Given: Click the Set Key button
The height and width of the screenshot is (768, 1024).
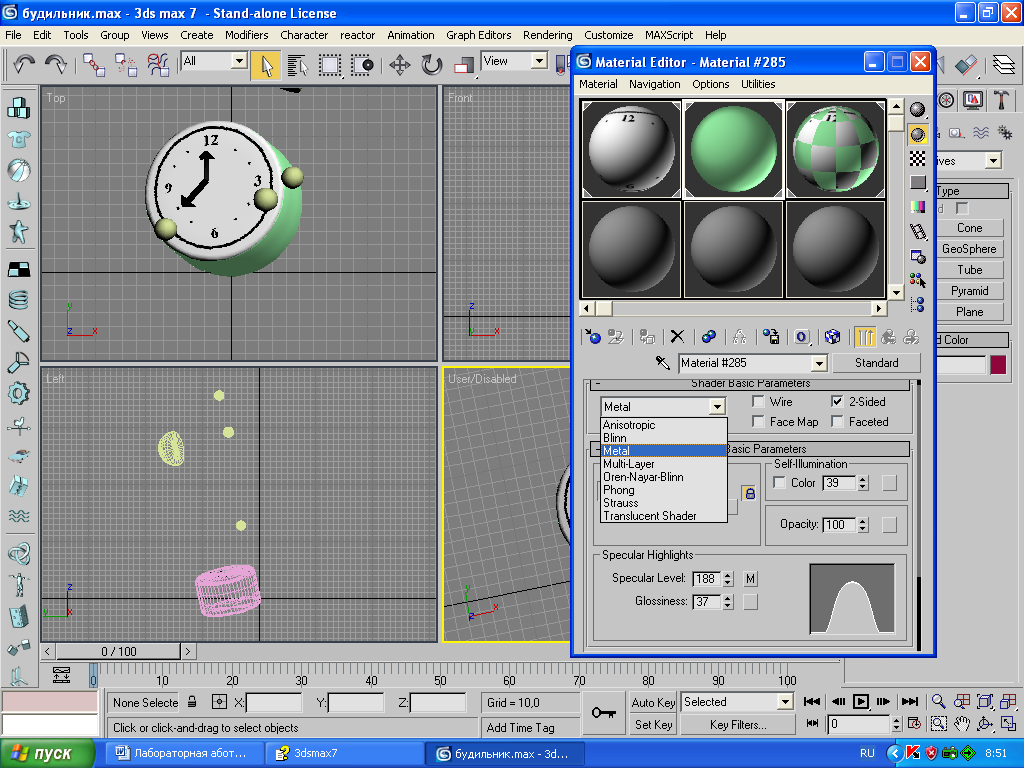Looking at the screenshot, I should [x=653, y=725].
